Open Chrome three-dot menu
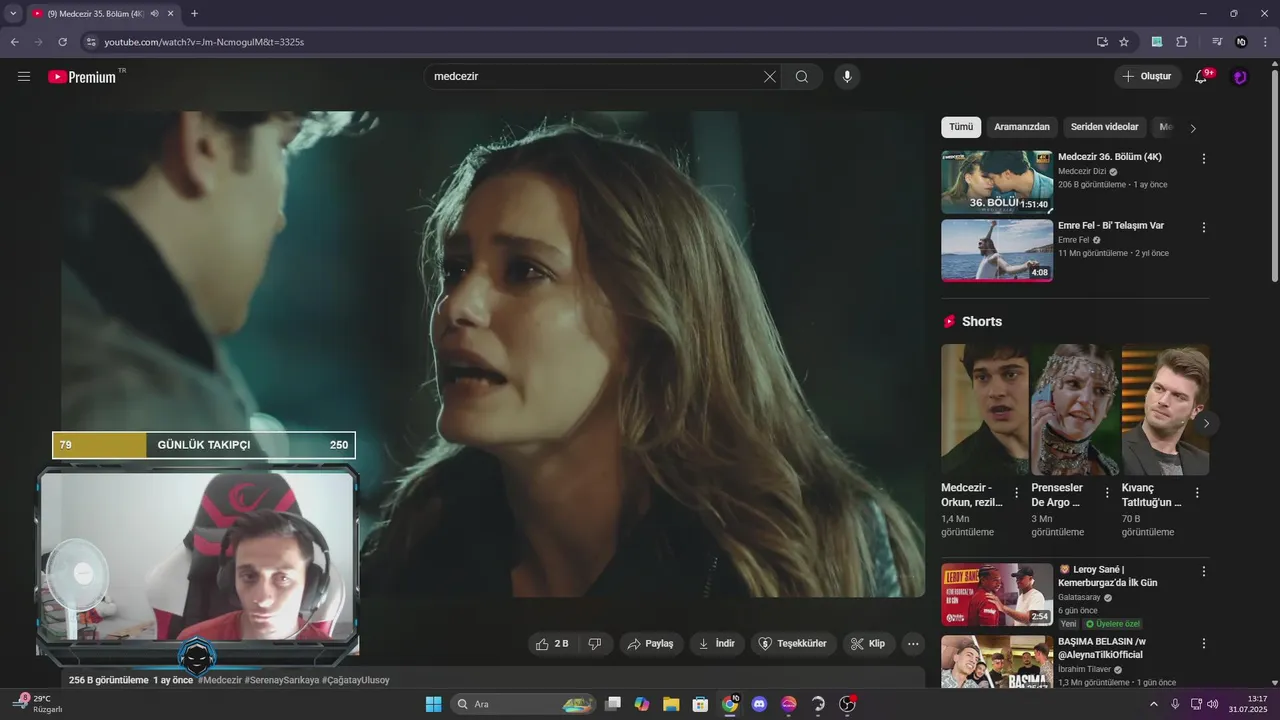This screenshot has height=720, width=1280. (1266, 42)
